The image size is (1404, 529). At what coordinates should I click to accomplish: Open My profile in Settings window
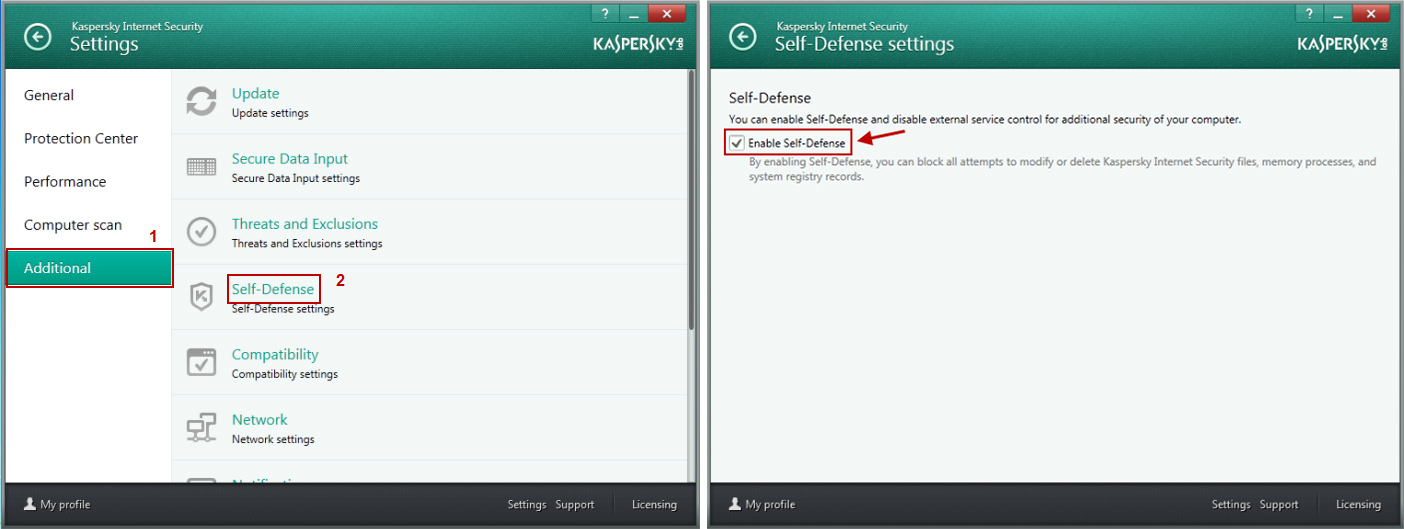(57, 505)
